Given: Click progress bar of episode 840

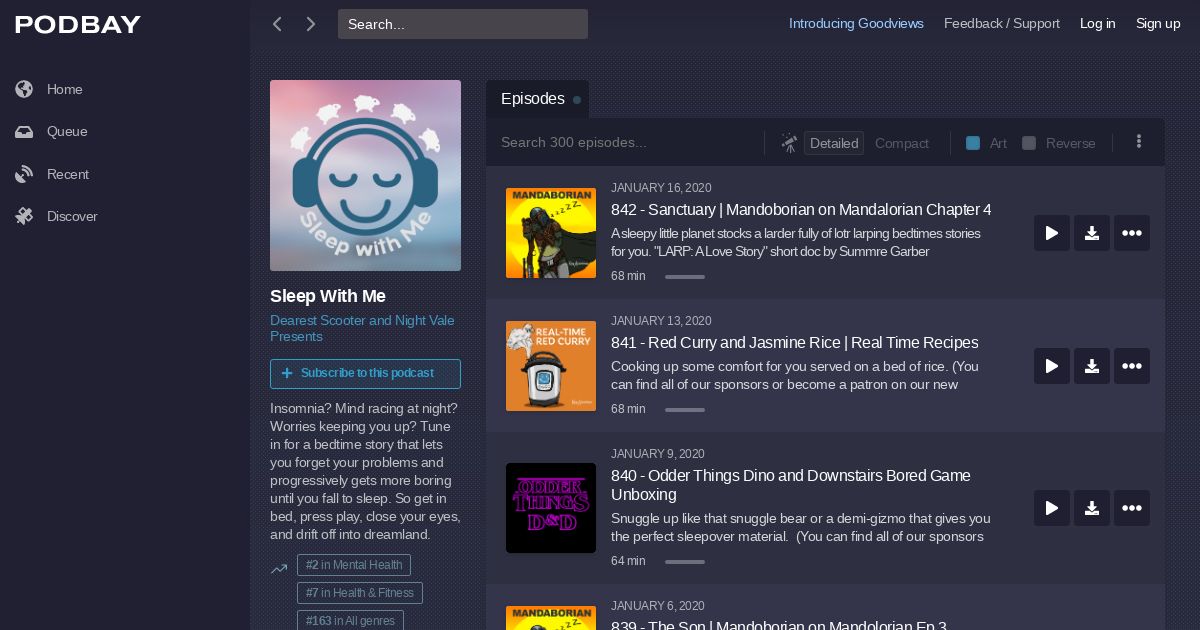Looking at the screenshot, I should click(685, 562).
